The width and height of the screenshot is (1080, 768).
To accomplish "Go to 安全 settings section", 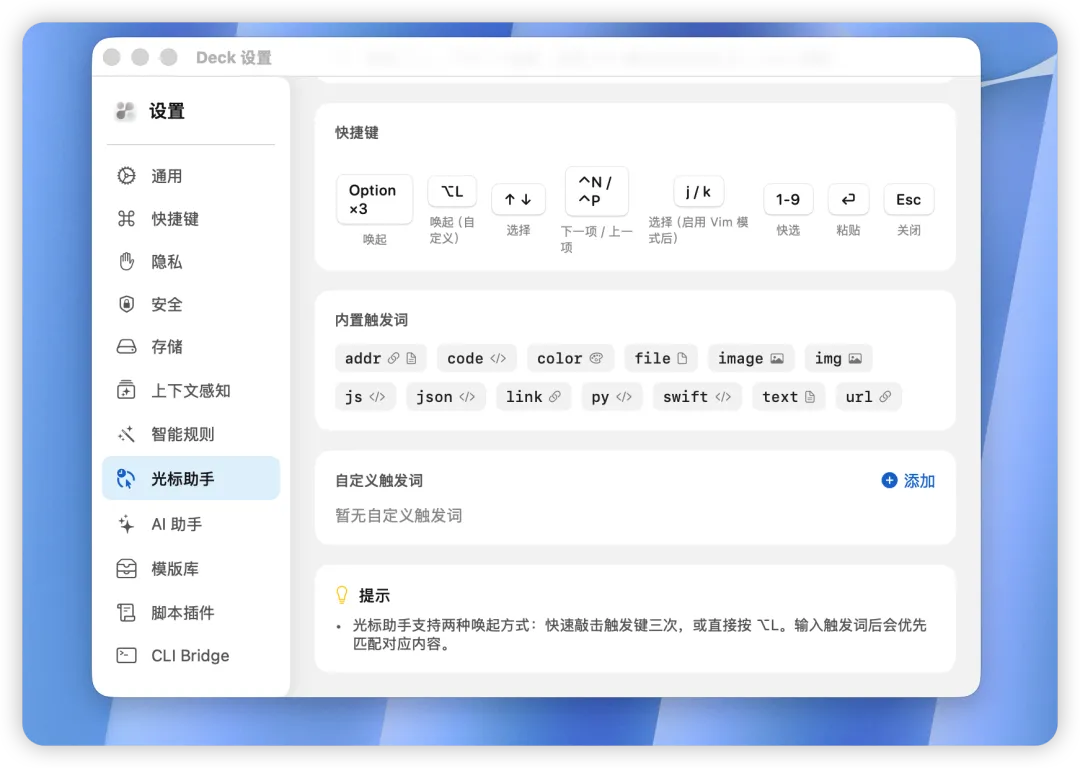I will tap(191, 304).
